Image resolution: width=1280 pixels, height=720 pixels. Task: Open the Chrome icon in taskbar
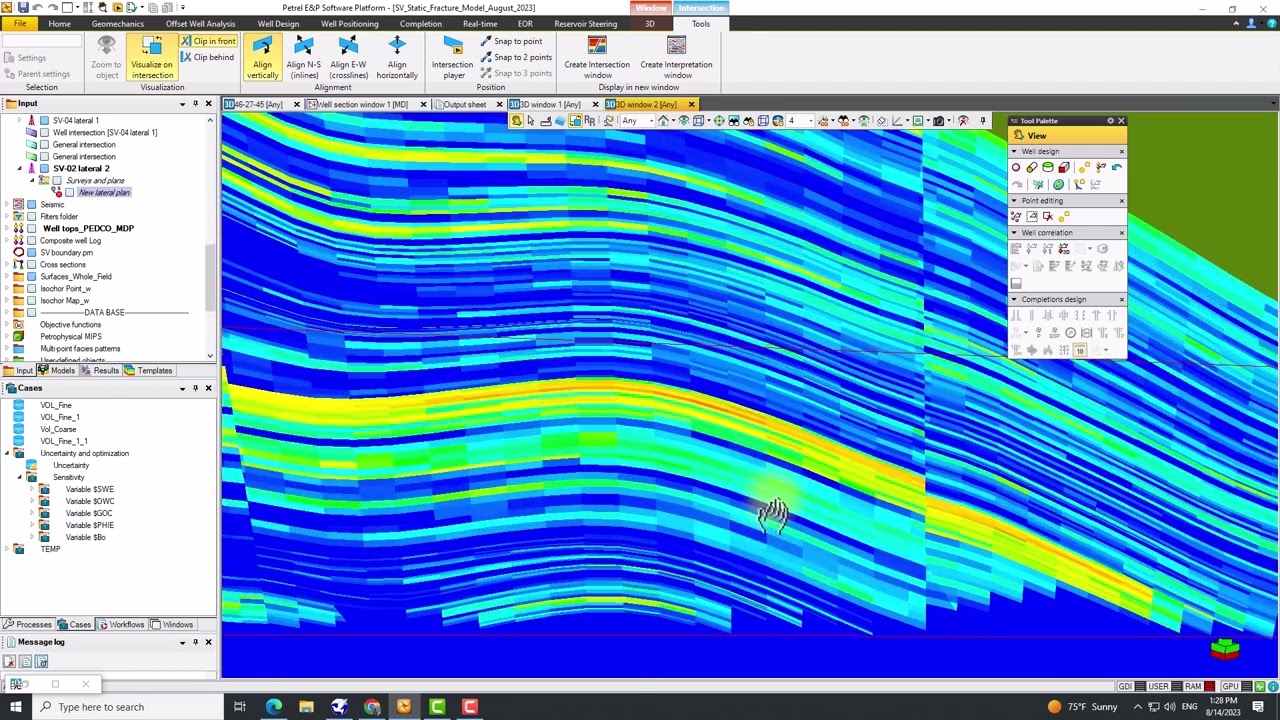(372, 707)
